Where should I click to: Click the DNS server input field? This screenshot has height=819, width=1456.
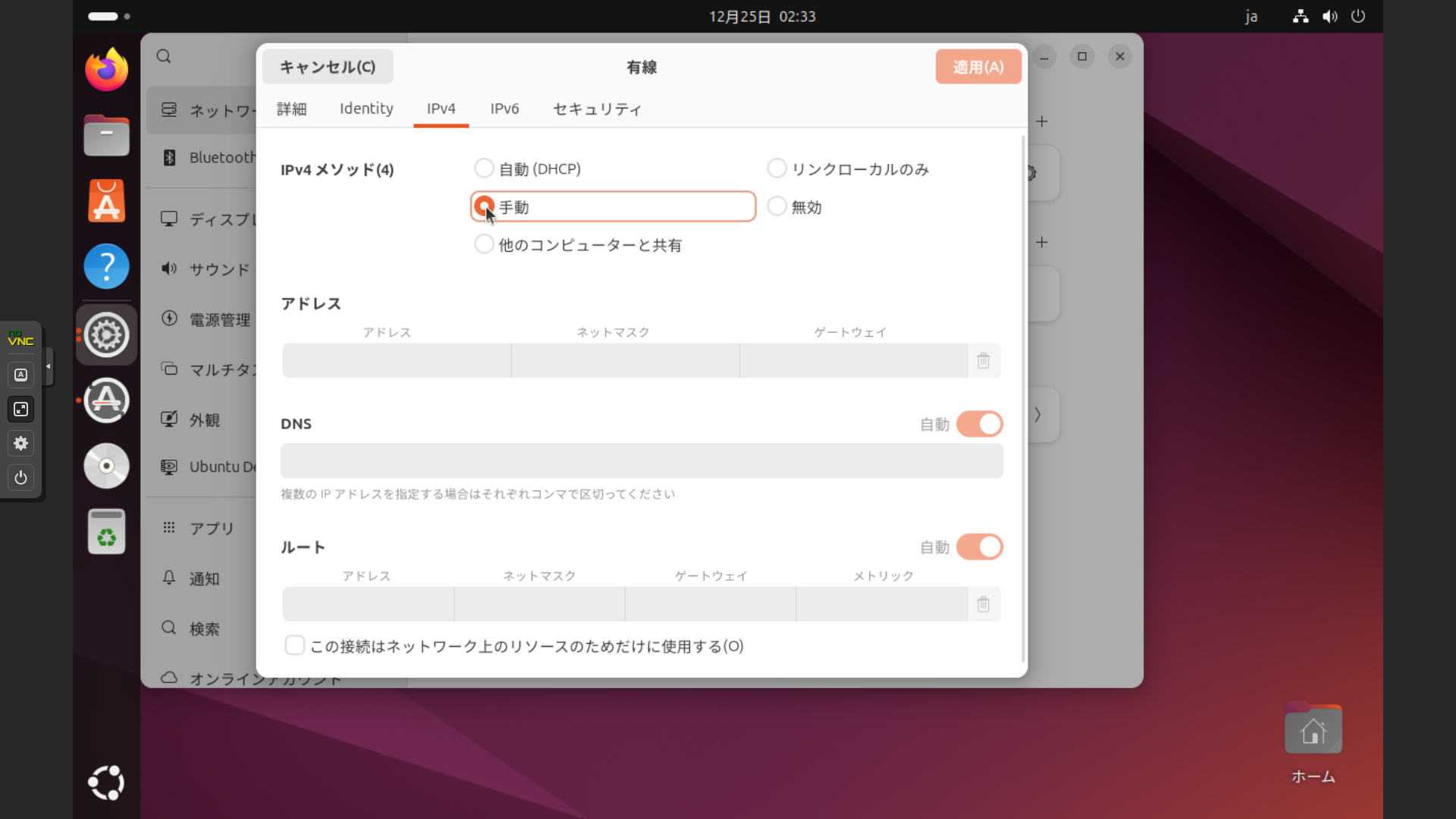[642, 461]
